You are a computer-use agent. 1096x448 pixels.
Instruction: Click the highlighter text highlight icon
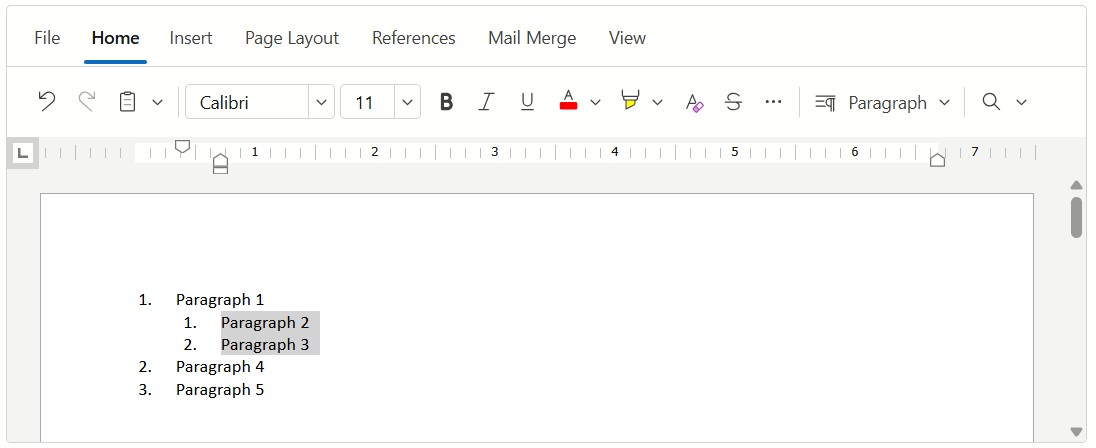pos(630,102)
